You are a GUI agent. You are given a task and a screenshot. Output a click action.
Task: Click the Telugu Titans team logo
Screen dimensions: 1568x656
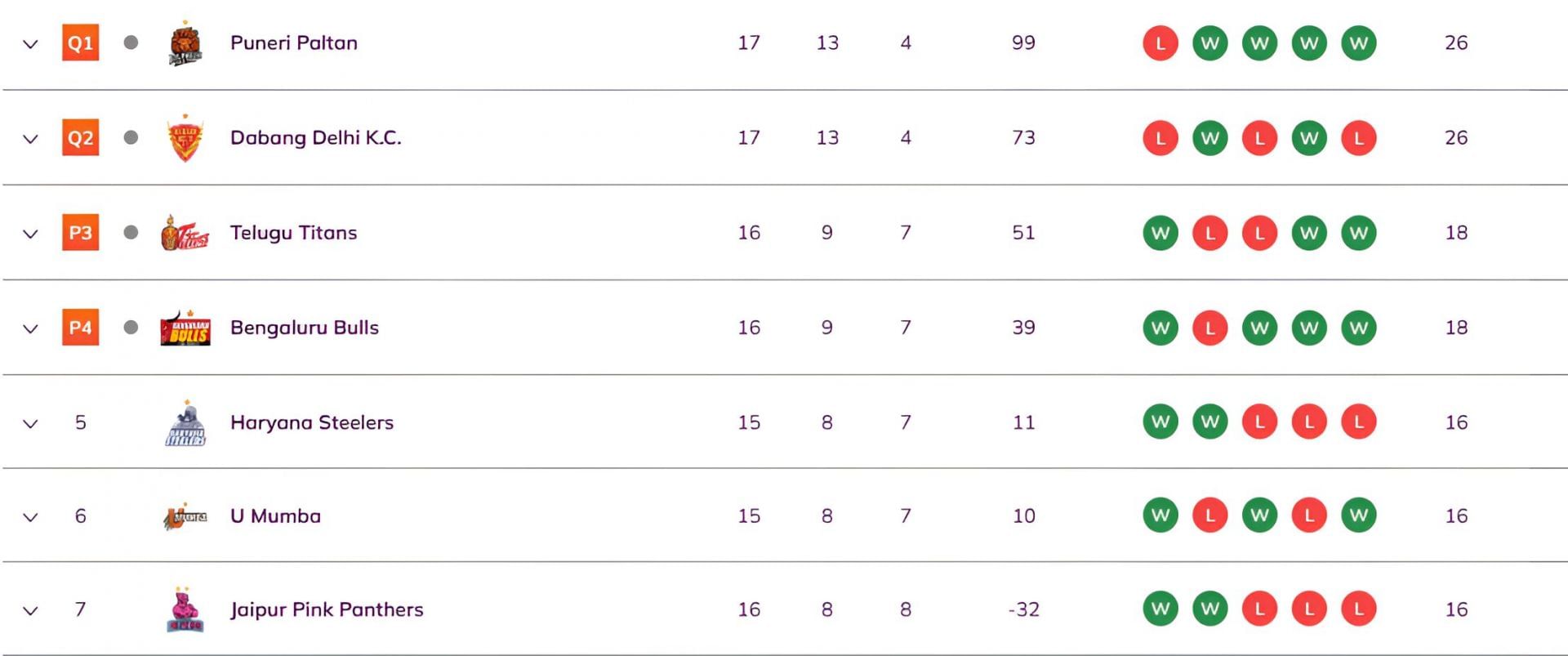pos(185,234)
